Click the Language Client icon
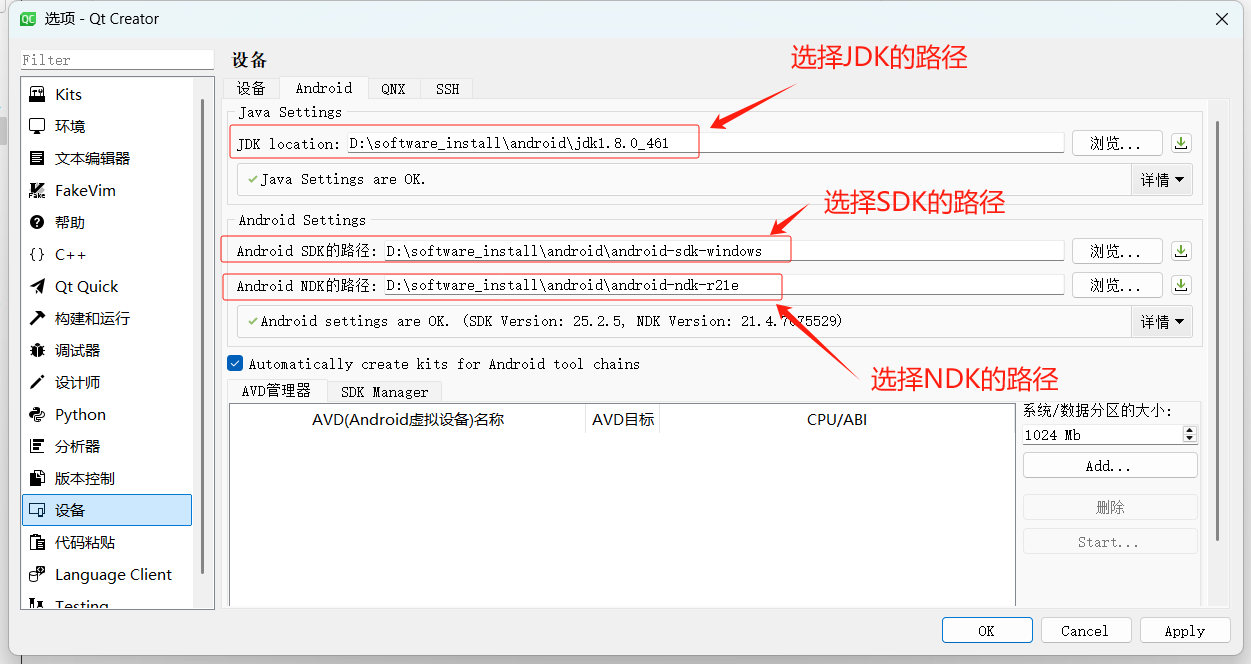Image resolution: width=1251 pixels, height=664 pixels. (x=37, y=574)
